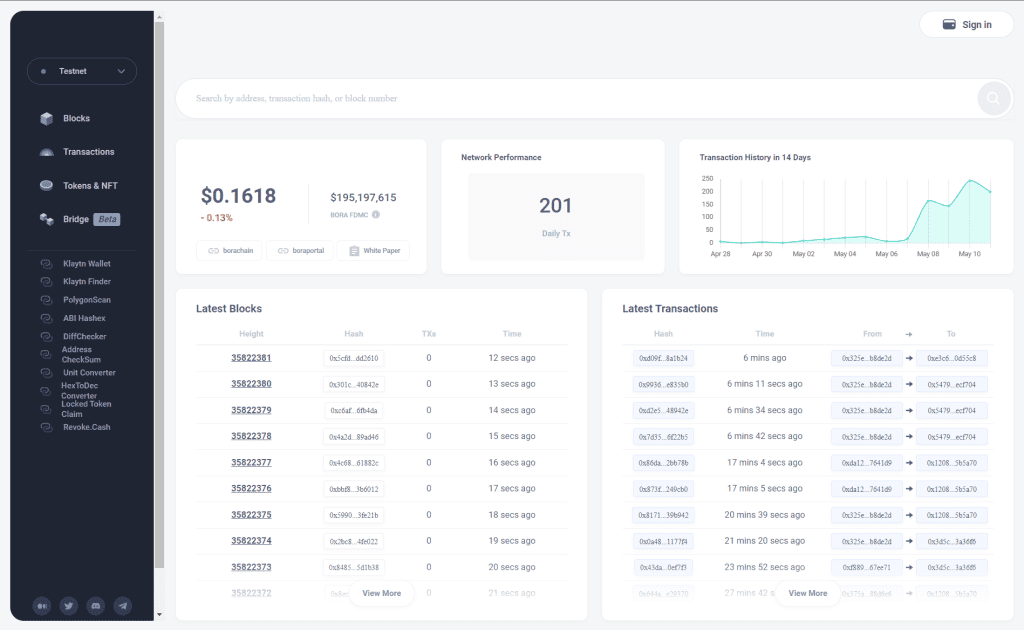
Task: Click the Discord icon in sidebar footer
Action: pyautogui.click(x=96, y=605)
